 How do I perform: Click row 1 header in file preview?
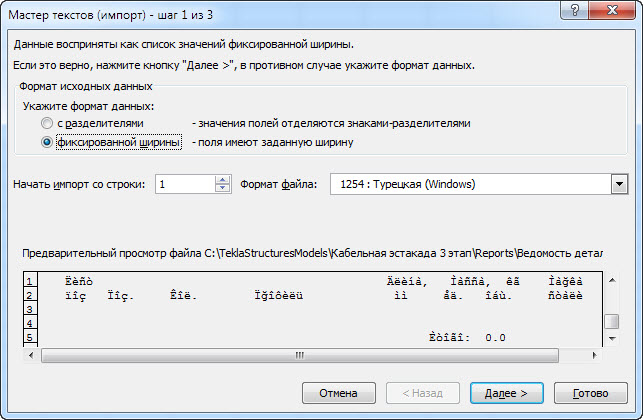tap(30, 281)
